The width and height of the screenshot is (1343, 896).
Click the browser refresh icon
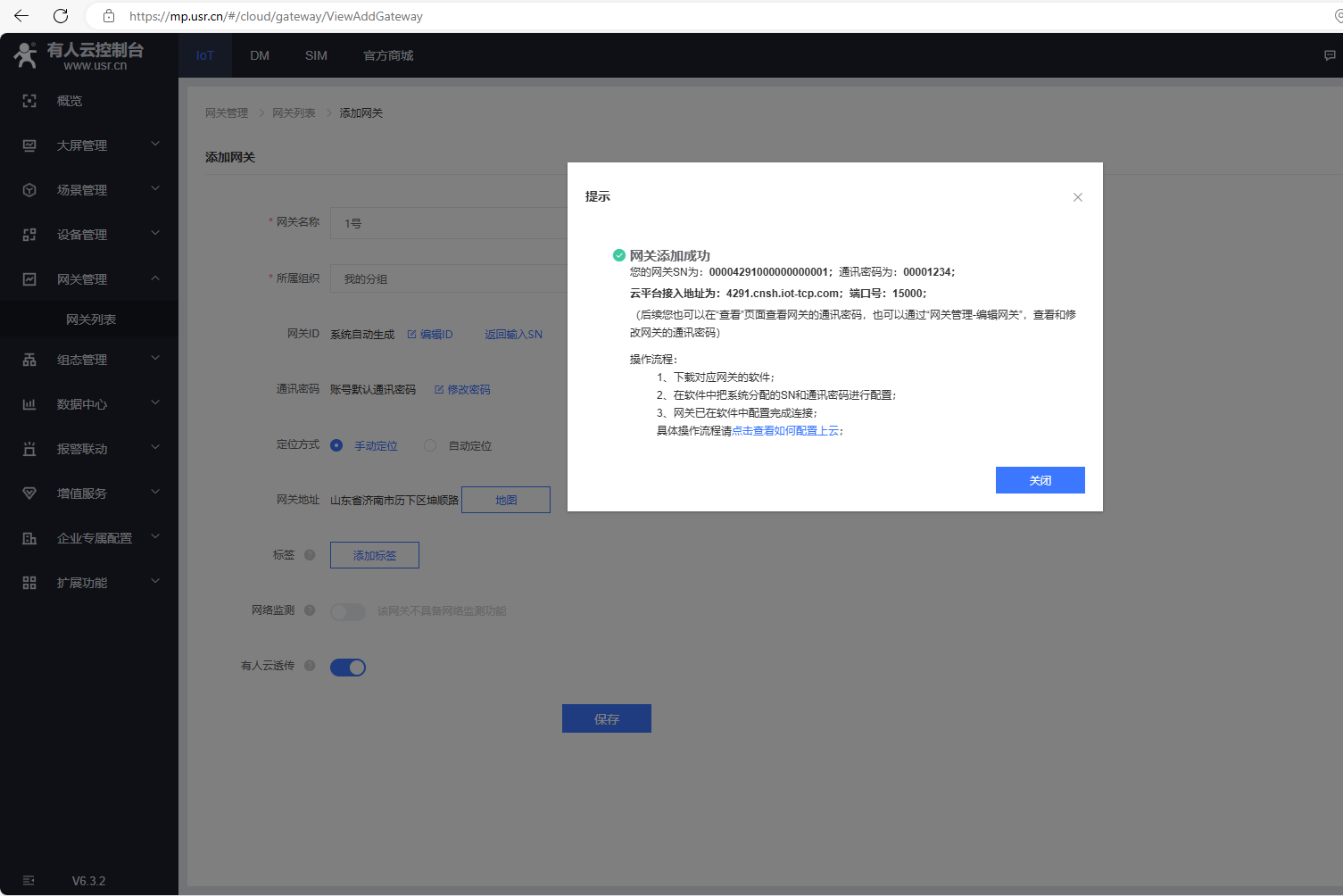(x=61, y=16)
